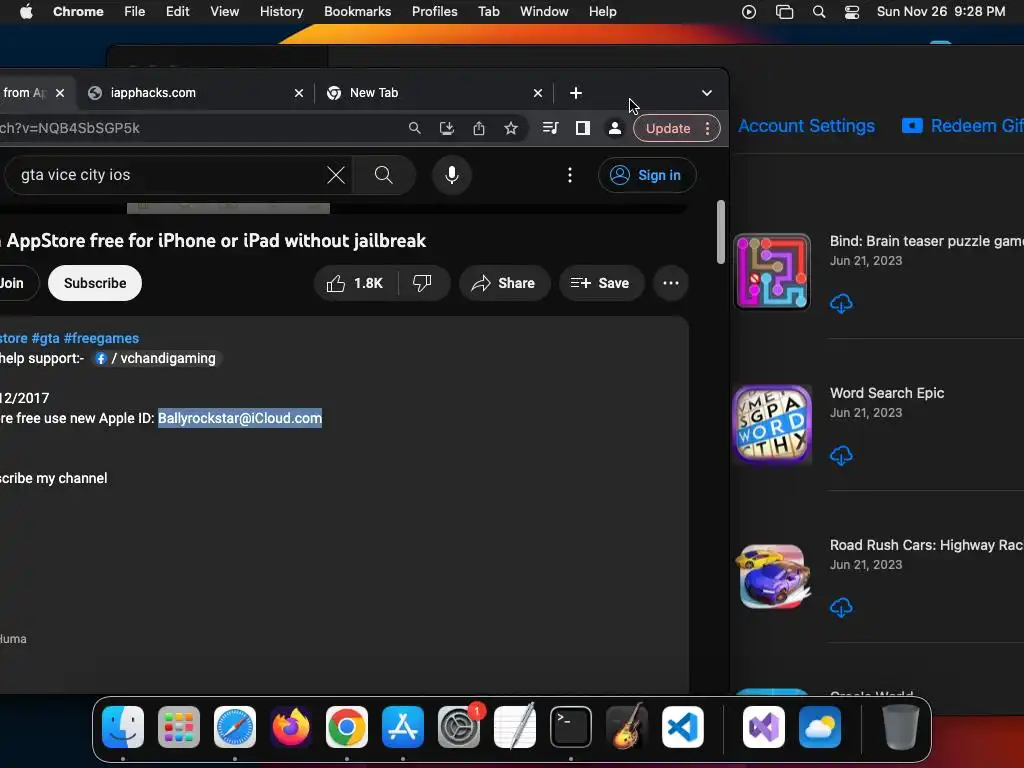Click the Subscribe button
The height and width of the screenshot is (768, 1024).
click(x=95, y=283)
